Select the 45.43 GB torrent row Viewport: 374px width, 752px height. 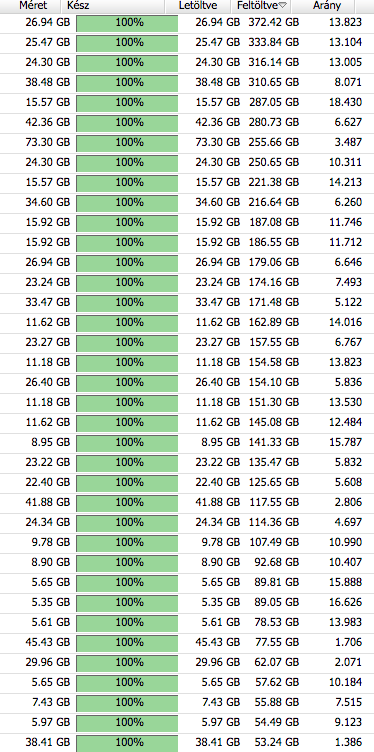click(x=187, y=642)
